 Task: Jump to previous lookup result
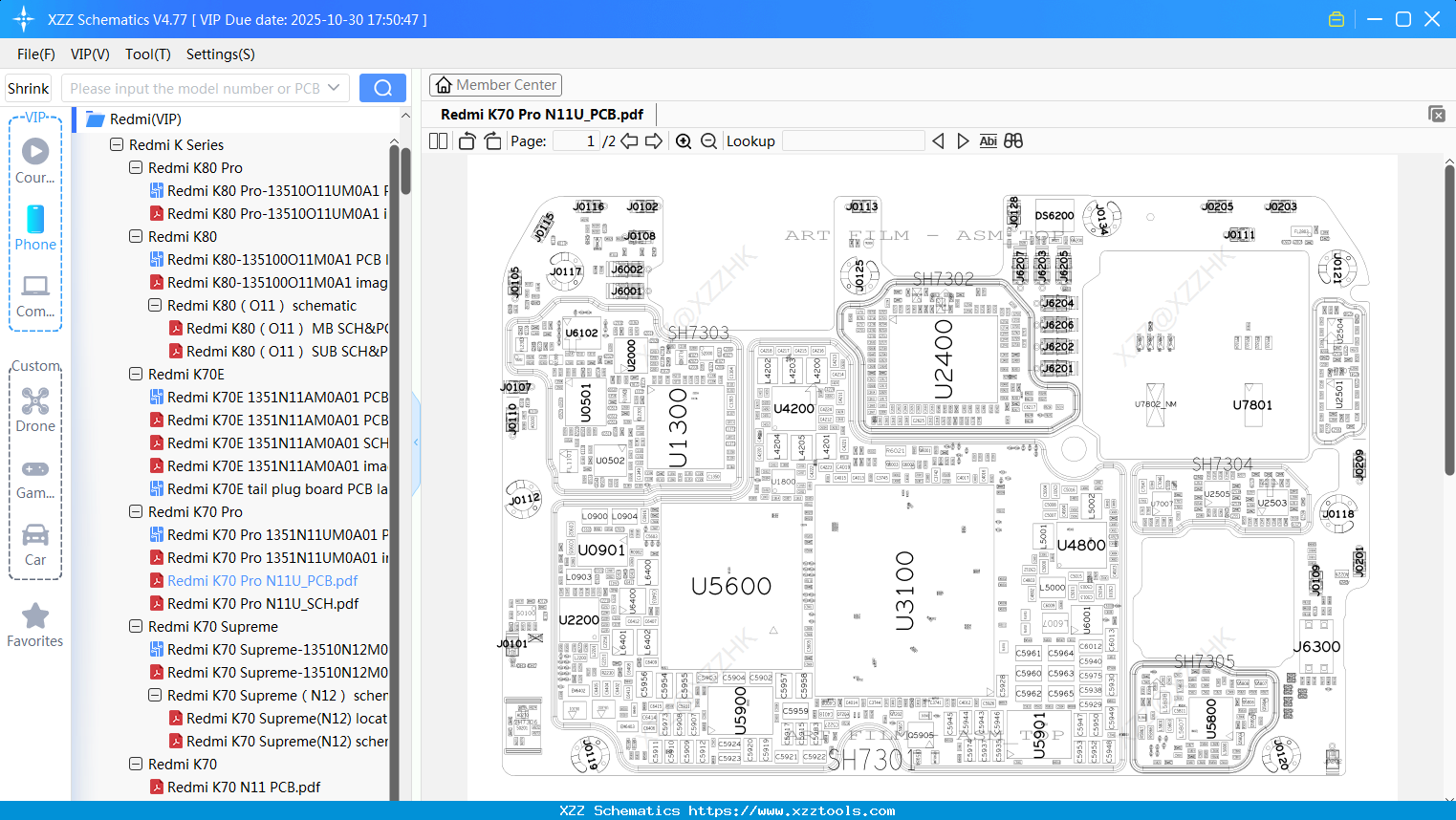point(938,141)
